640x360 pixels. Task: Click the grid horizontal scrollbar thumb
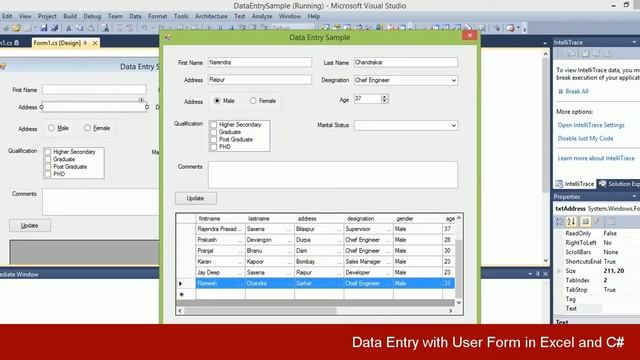pos(260,311)
